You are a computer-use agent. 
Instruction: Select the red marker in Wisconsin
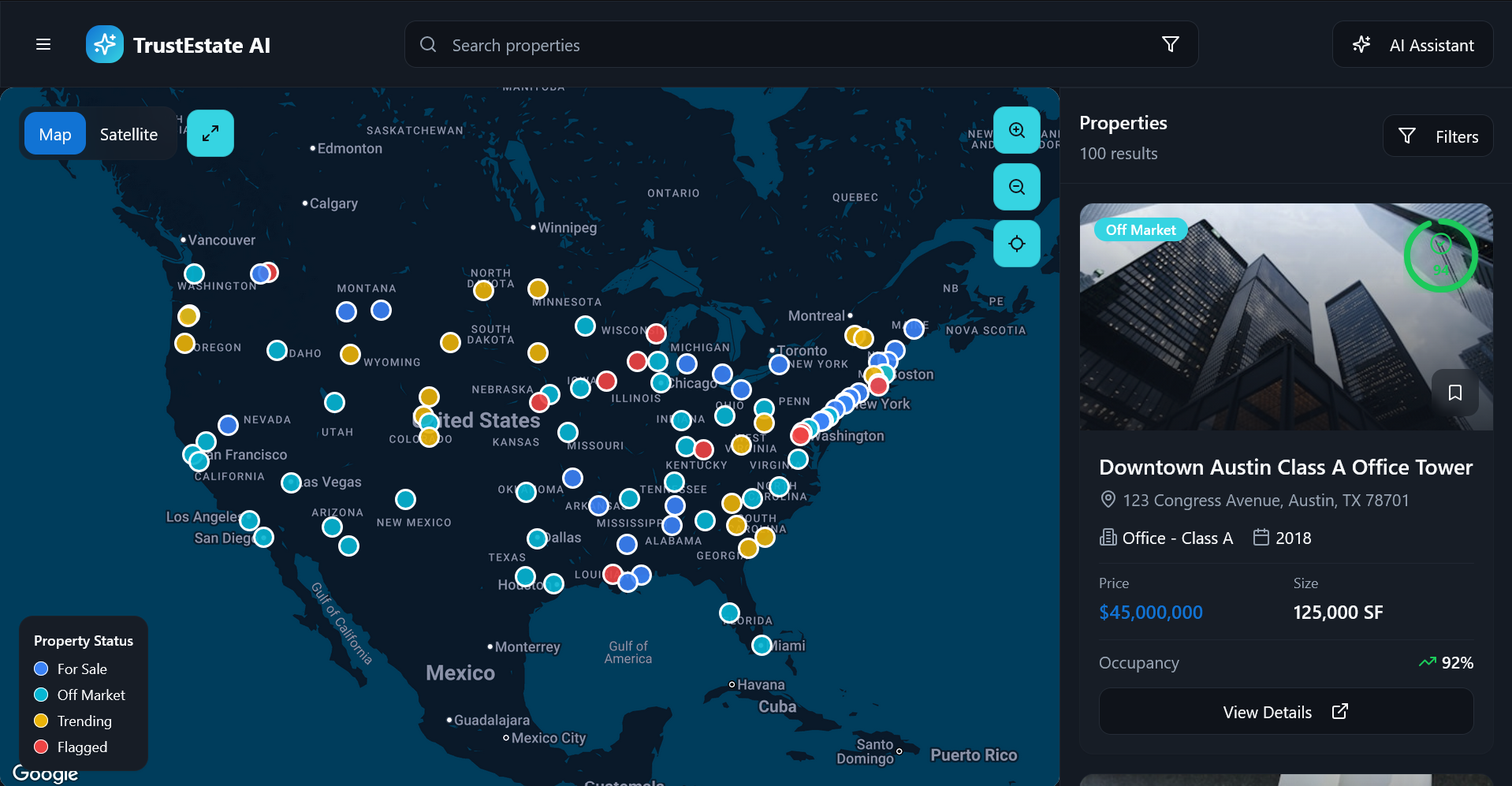click(656, 334)
